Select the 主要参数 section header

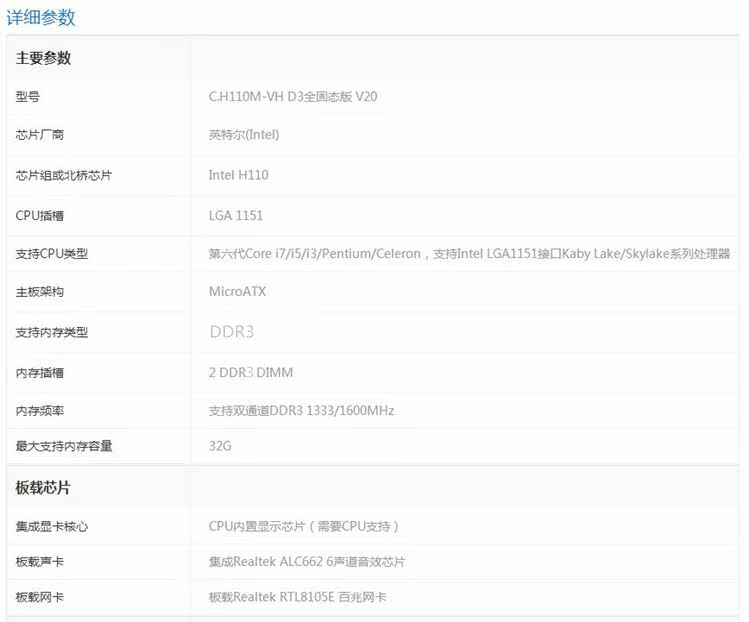[x=43, y=58]
